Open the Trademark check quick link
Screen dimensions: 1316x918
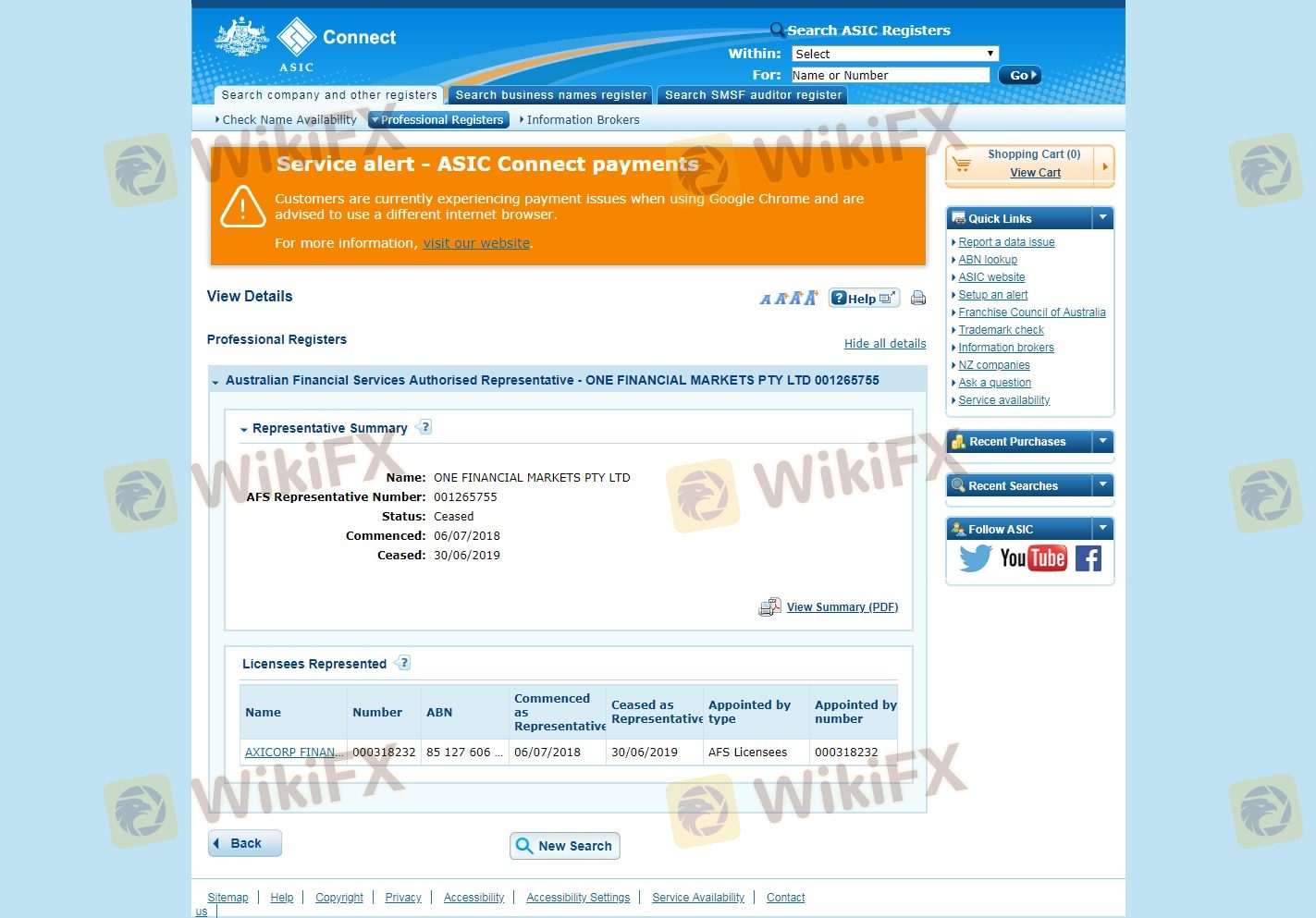click(x=1001, y=330)
